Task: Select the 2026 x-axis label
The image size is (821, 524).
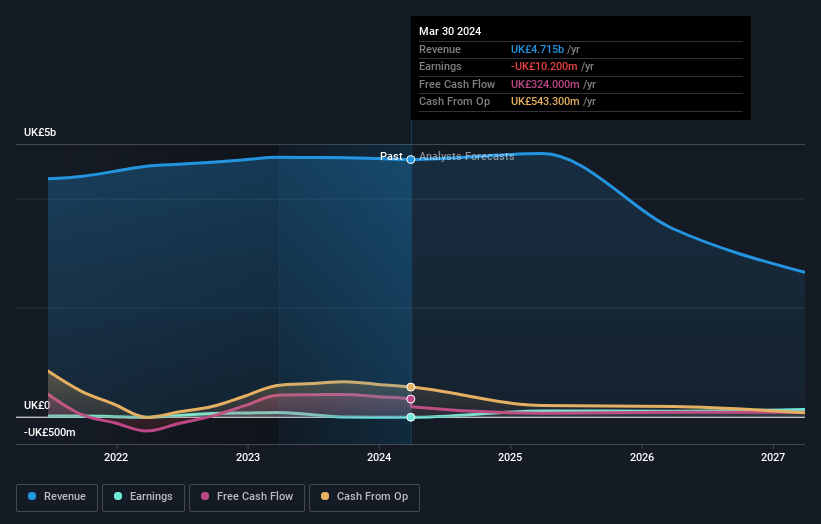Action: pyautogui.click(x=642, y=457)
